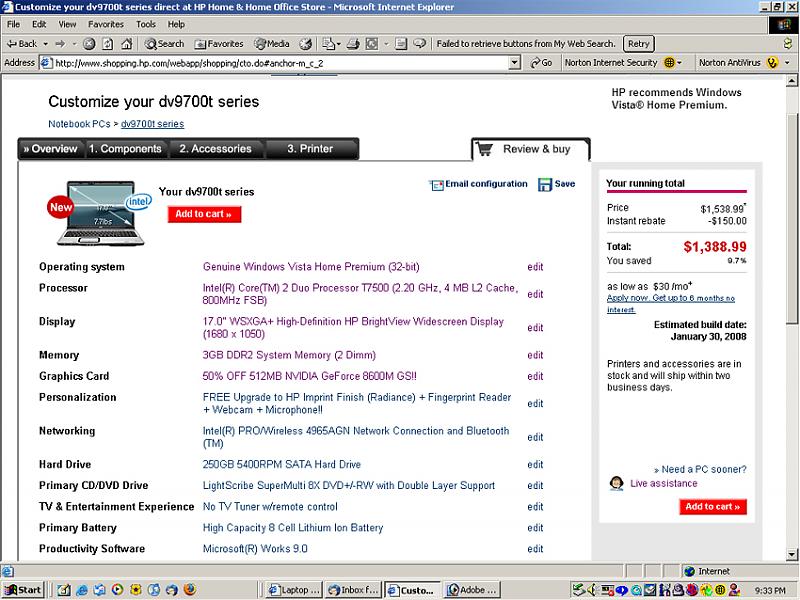This screenshot has height=600, width=800.
Task: Click the page vertical scrollbar down arrow
Action: [792, 554]
